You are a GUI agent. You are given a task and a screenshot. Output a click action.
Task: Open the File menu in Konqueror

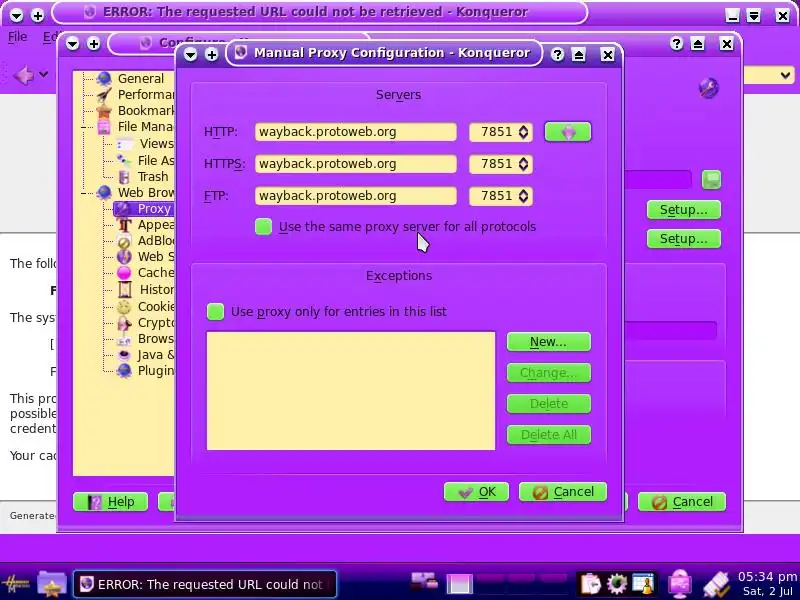point(17,37)
